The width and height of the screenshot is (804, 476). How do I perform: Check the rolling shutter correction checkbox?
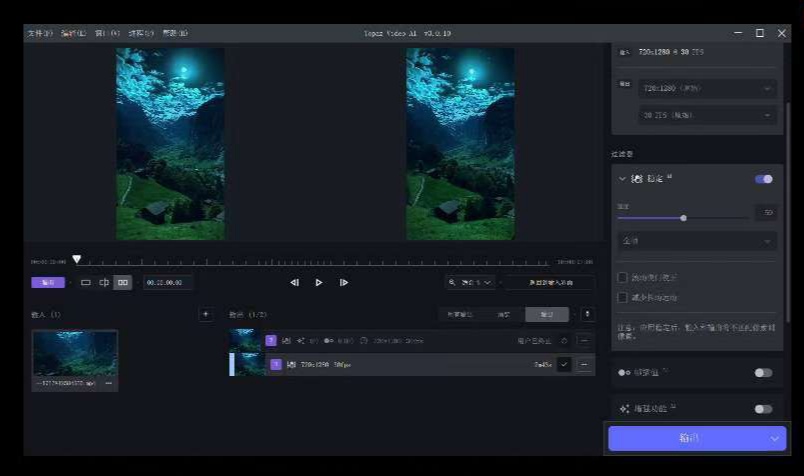[623, 277]
